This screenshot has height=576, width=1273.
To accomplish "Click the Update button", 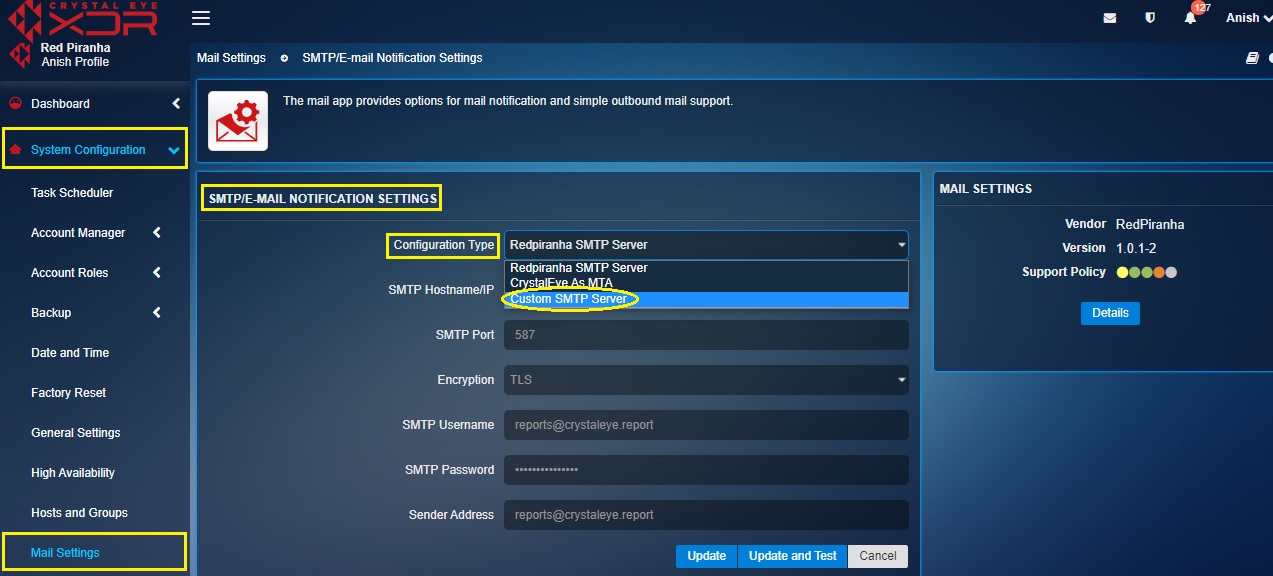I will coord(706,556).
